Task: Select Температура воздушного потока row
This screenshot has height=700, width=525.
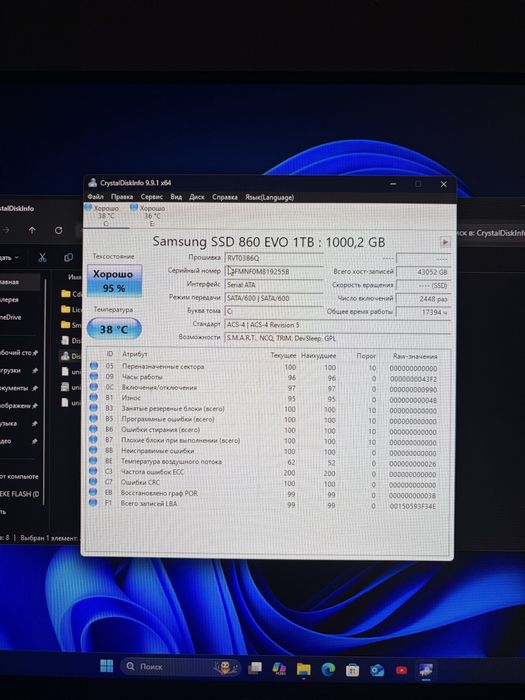Action: 266,462
